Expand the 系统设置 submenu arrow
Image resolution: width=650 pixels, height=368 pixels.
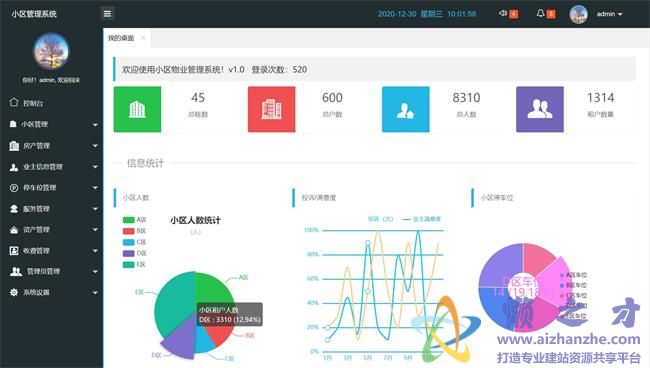point(95,292)
